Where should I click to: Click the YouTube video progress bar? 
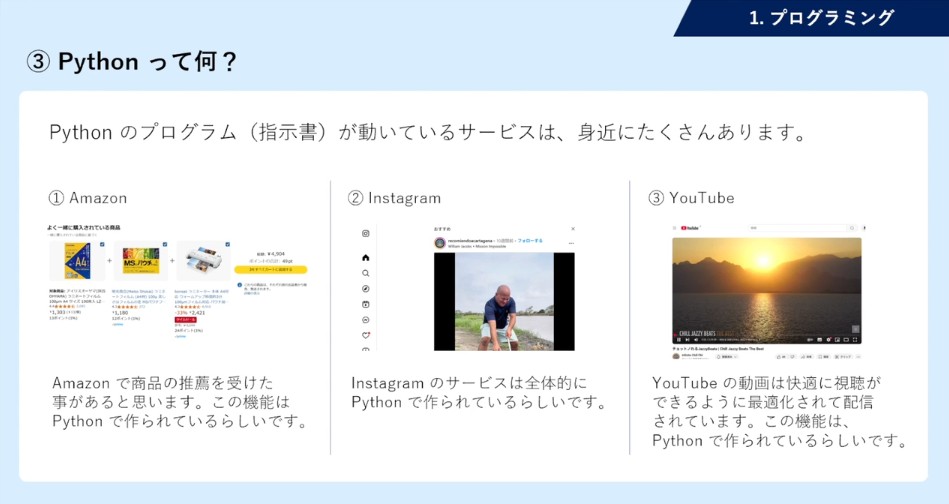[x=767, y=335]
